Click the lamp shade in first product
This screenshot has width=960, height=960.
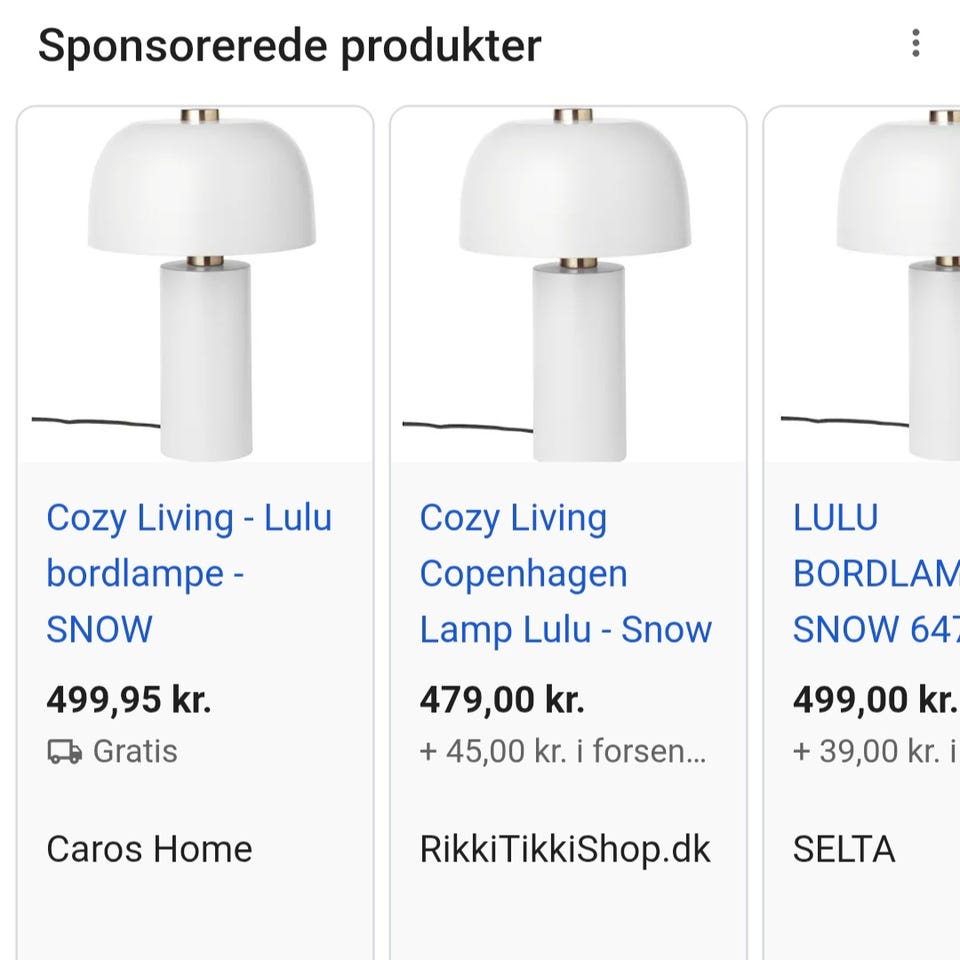point(201,185)
